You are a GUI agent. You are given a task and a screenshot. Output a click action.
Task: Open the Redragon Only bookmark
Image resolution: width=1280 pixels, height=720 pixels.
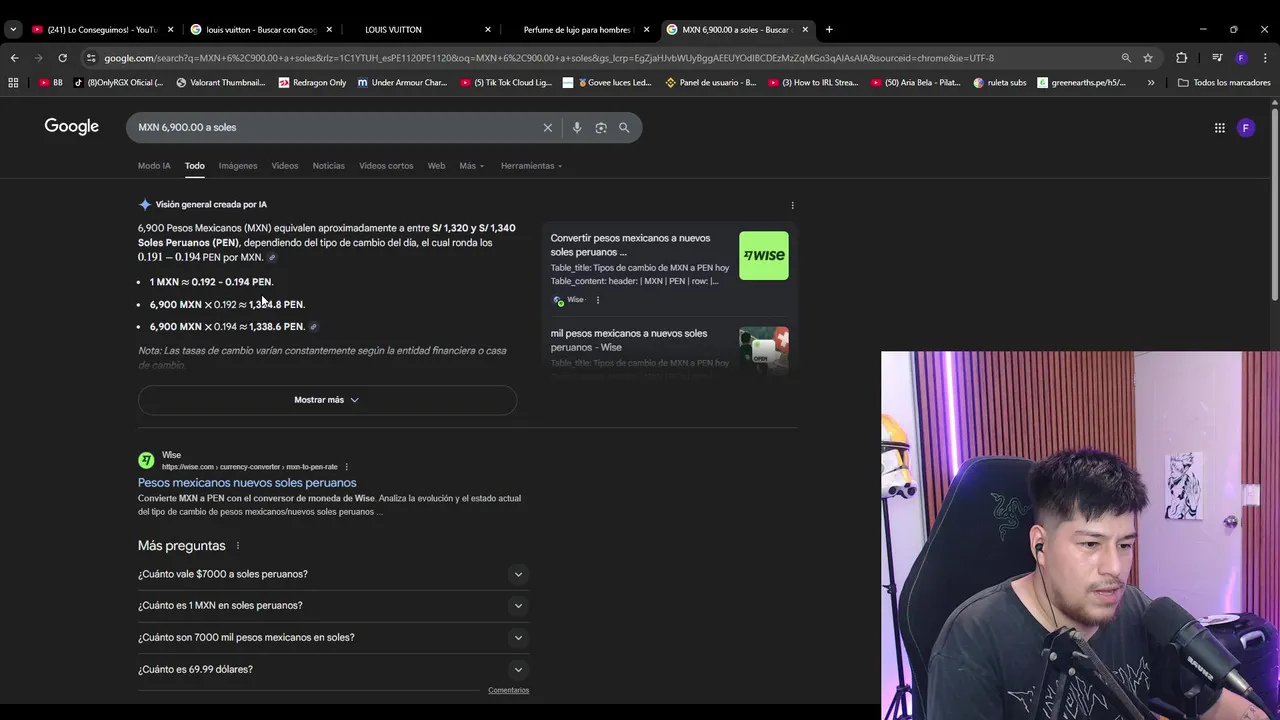tap(313, 83)
